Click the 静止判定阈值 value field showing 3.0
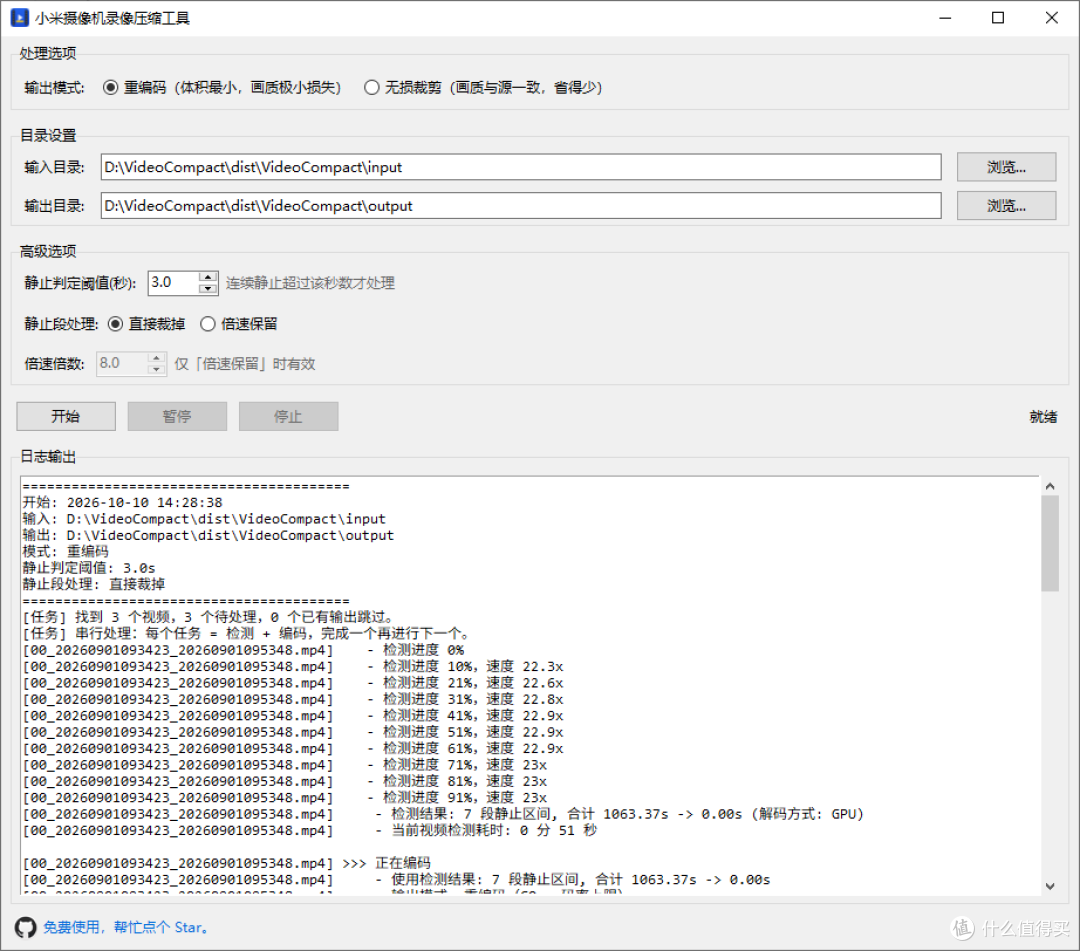This screenshot has height=951, width=1080. coord(174,282)
